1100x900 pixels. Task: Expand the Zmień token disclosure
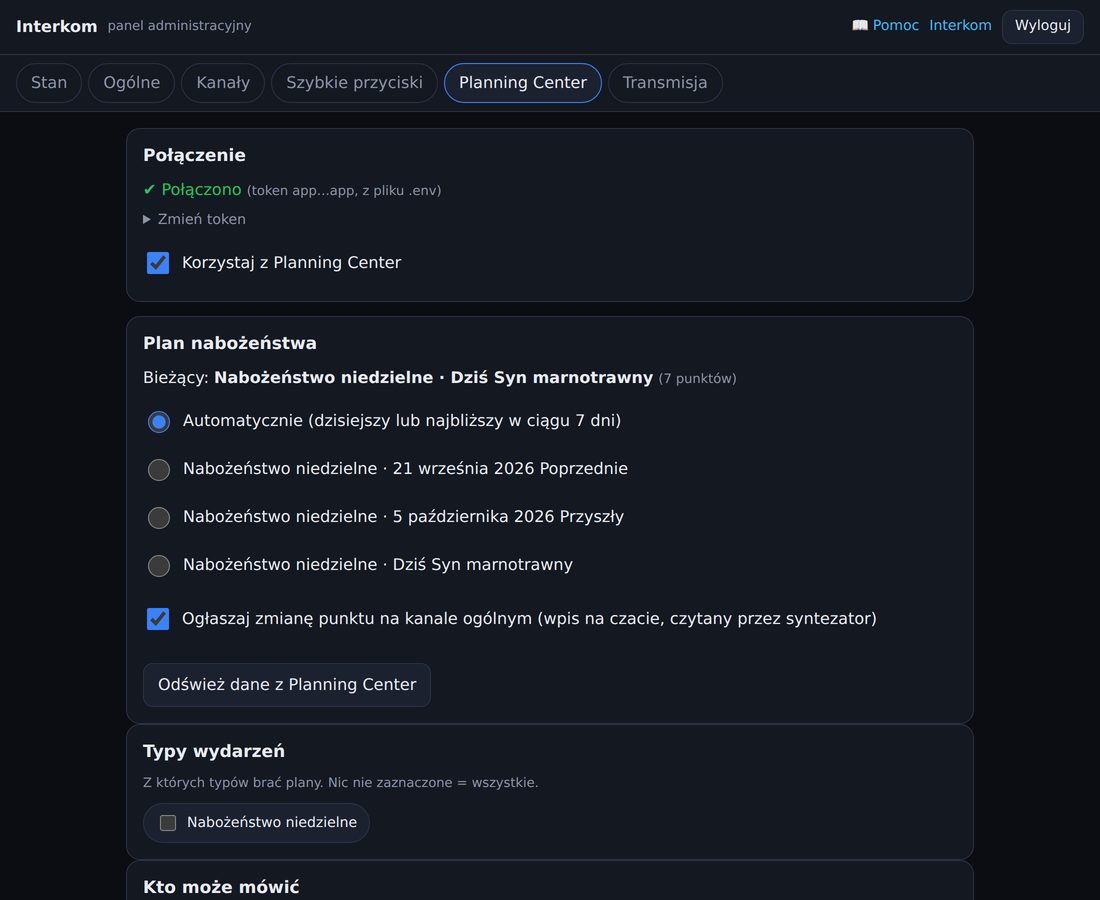click(194, 219)
